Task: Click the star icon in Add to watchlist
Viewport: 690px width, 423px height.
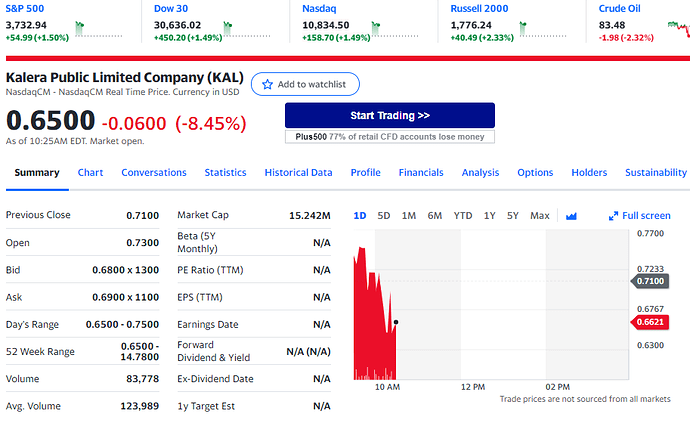Action: pos(267,84)
